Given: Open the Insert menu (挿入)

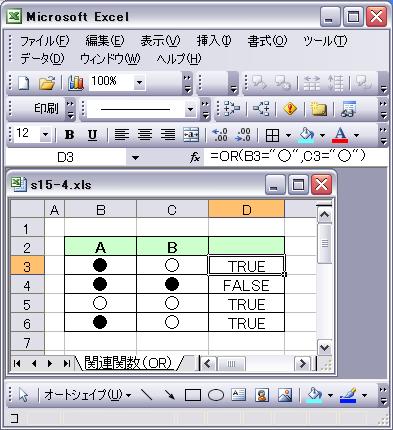Looking at the screenshot, I should (214, 41).
